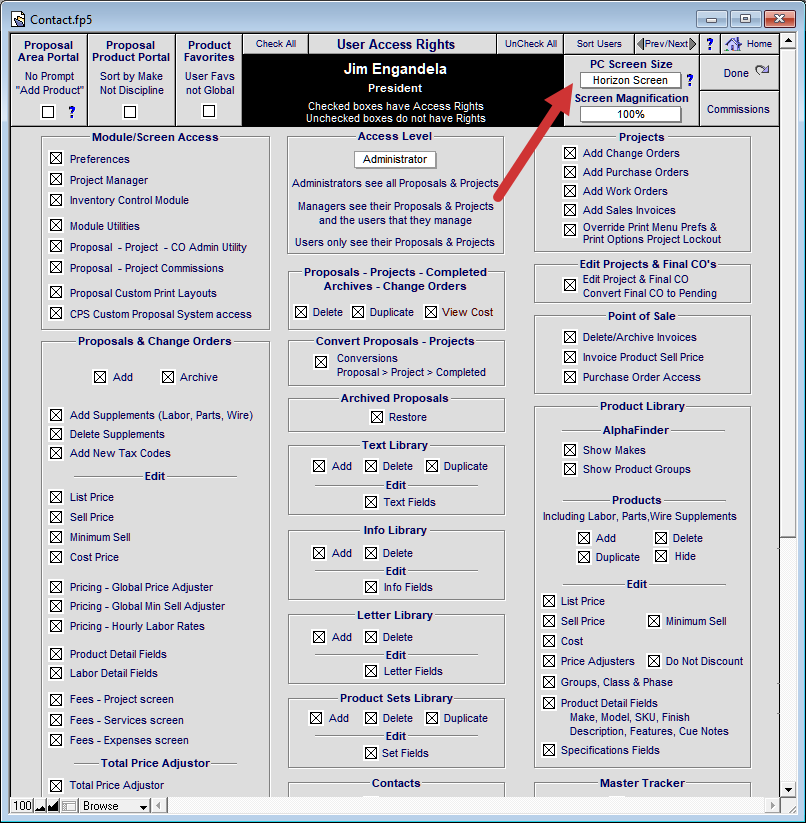Toggle Info Fields edit checkbox
The width and height of the screenshot is (806, 823).
[x=371, y=587]
